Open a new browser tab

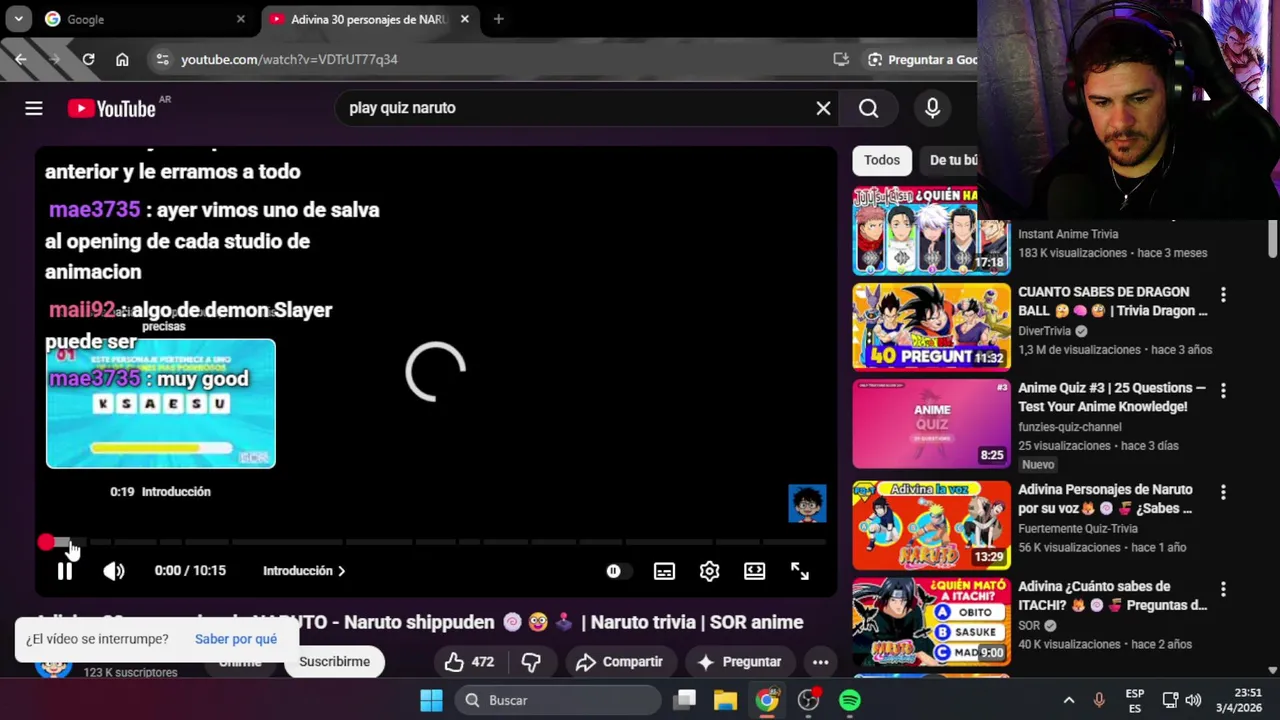click(498, 19)
